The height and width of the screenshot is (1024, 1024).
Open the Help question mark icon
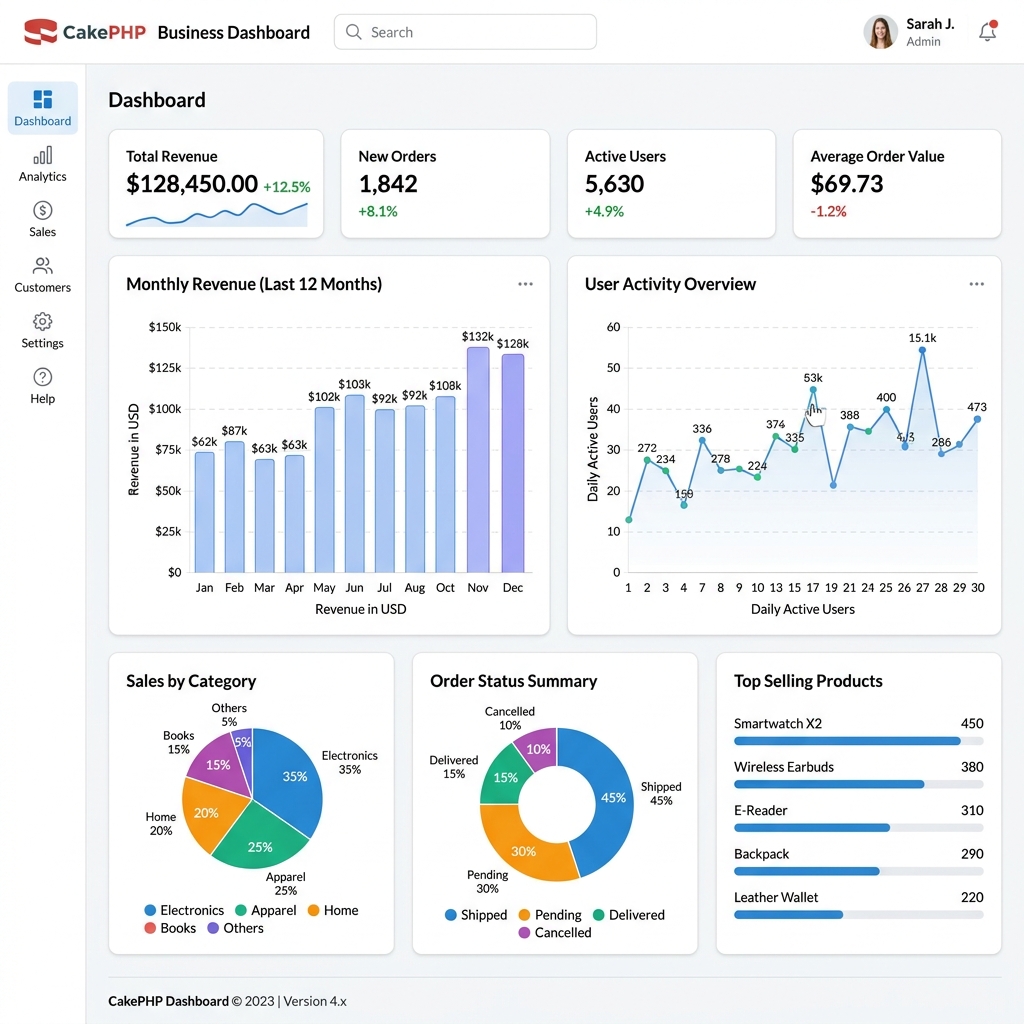pos(42,377)
